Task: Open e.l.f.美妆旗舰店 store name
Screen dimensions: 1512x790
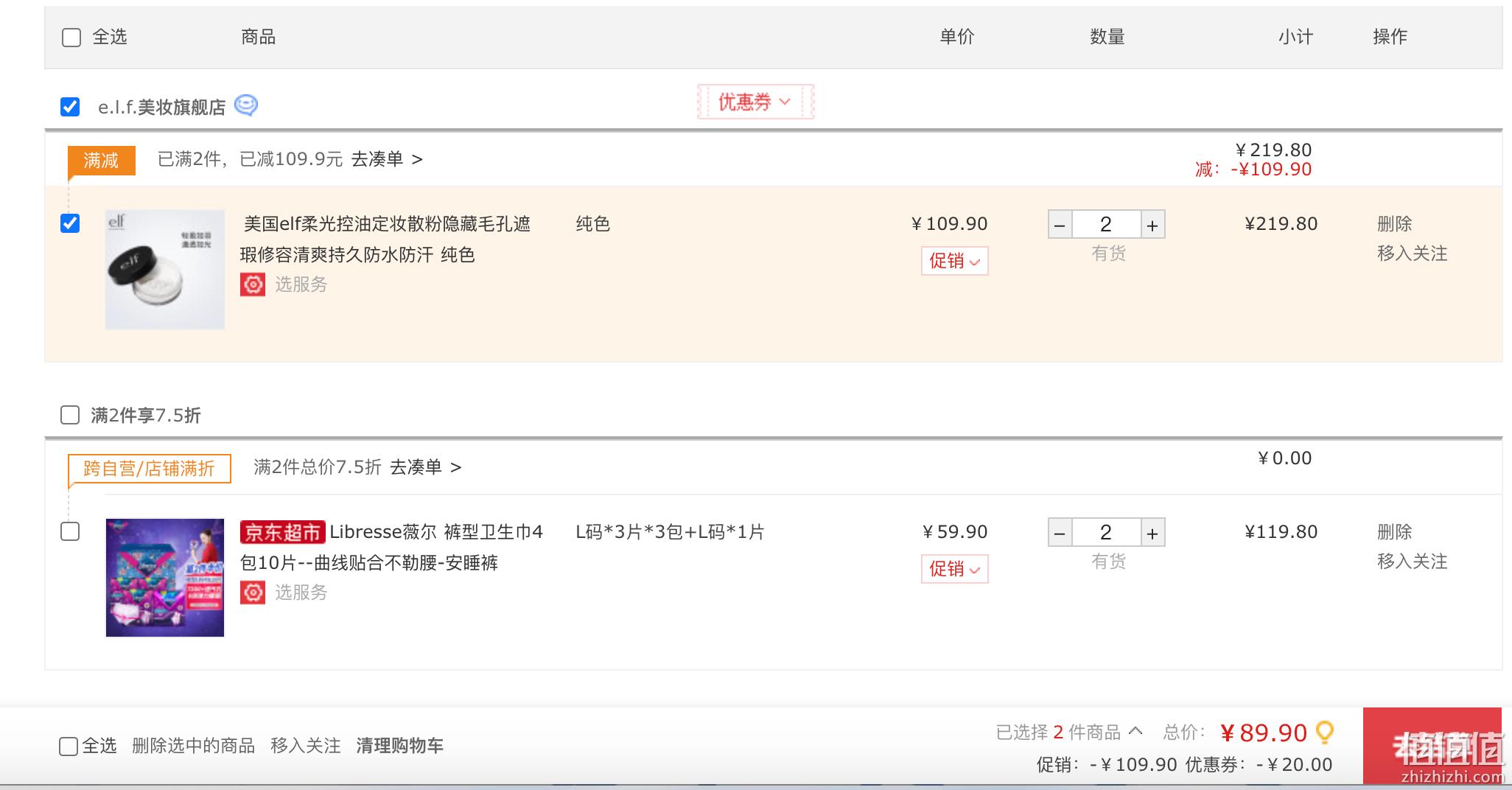Action: click(x=162, y=108)
